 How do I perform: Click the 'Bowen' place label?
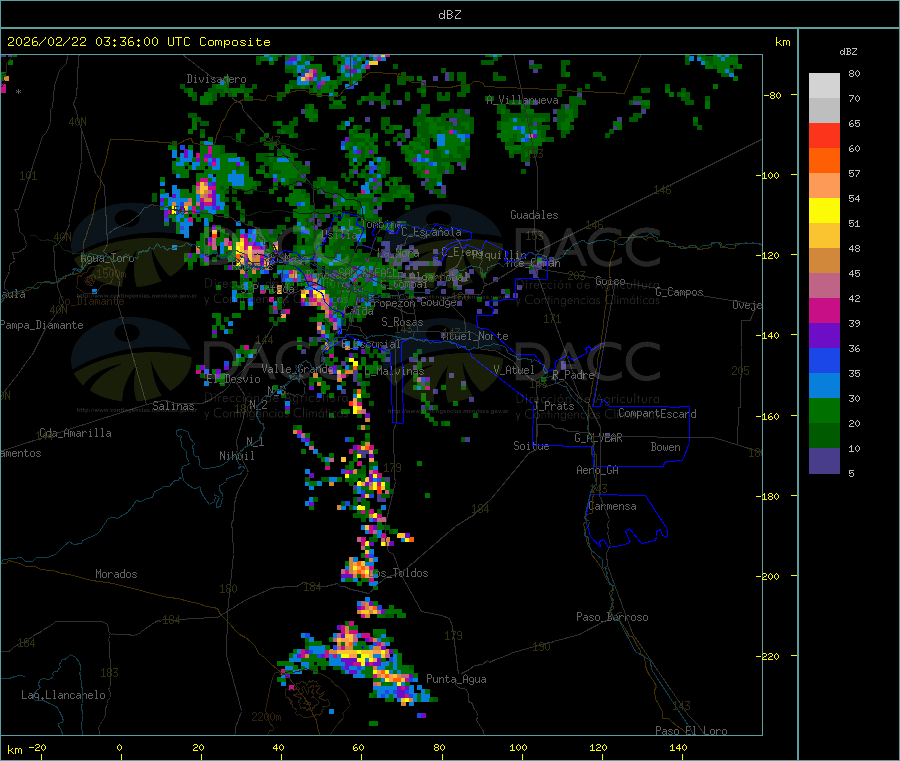click(x=666, y=447)
